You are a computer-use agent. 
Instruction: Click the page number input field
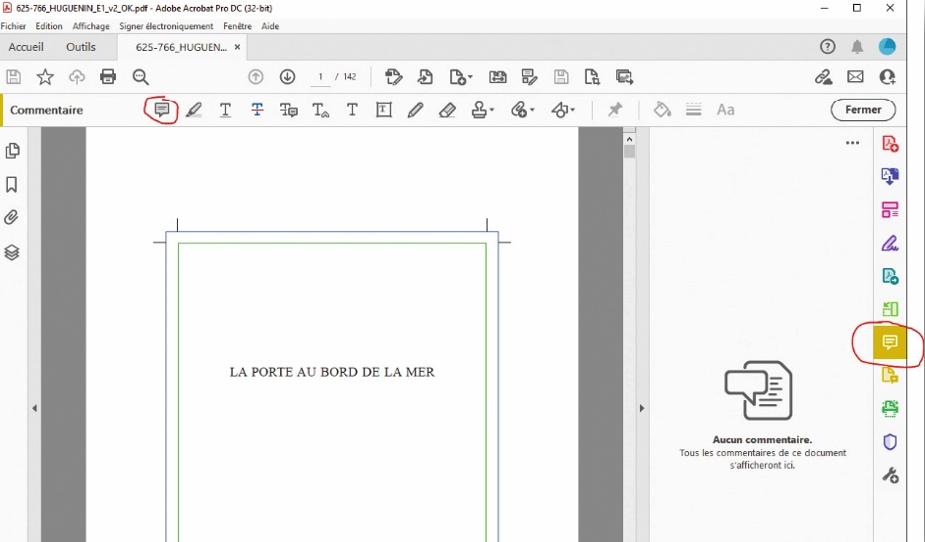(321, 77)
